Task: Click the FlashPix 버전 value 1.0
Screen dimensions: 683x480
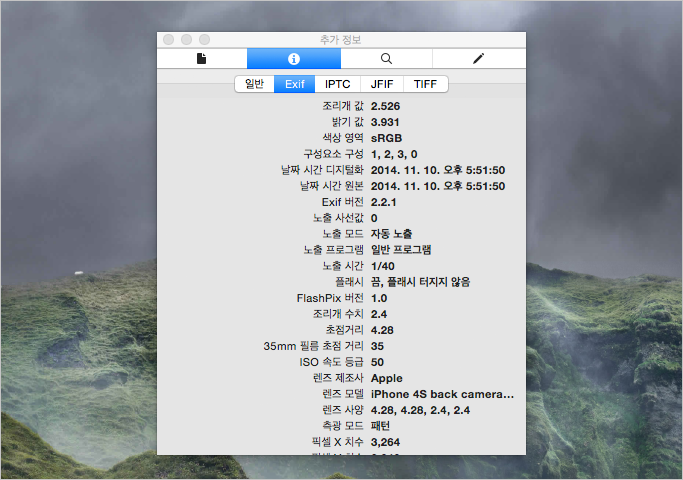Action: pos(379,298)
